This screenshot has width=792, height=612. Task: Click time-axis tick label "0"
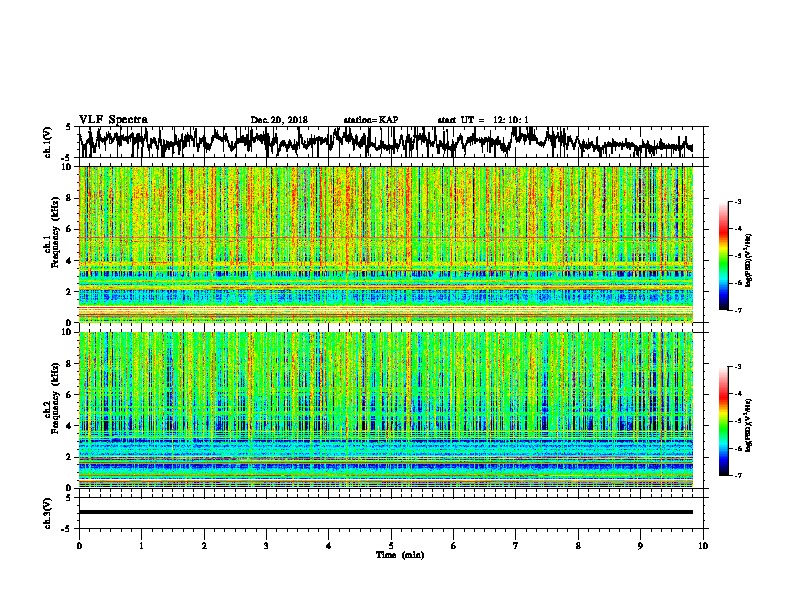point(79,546)
